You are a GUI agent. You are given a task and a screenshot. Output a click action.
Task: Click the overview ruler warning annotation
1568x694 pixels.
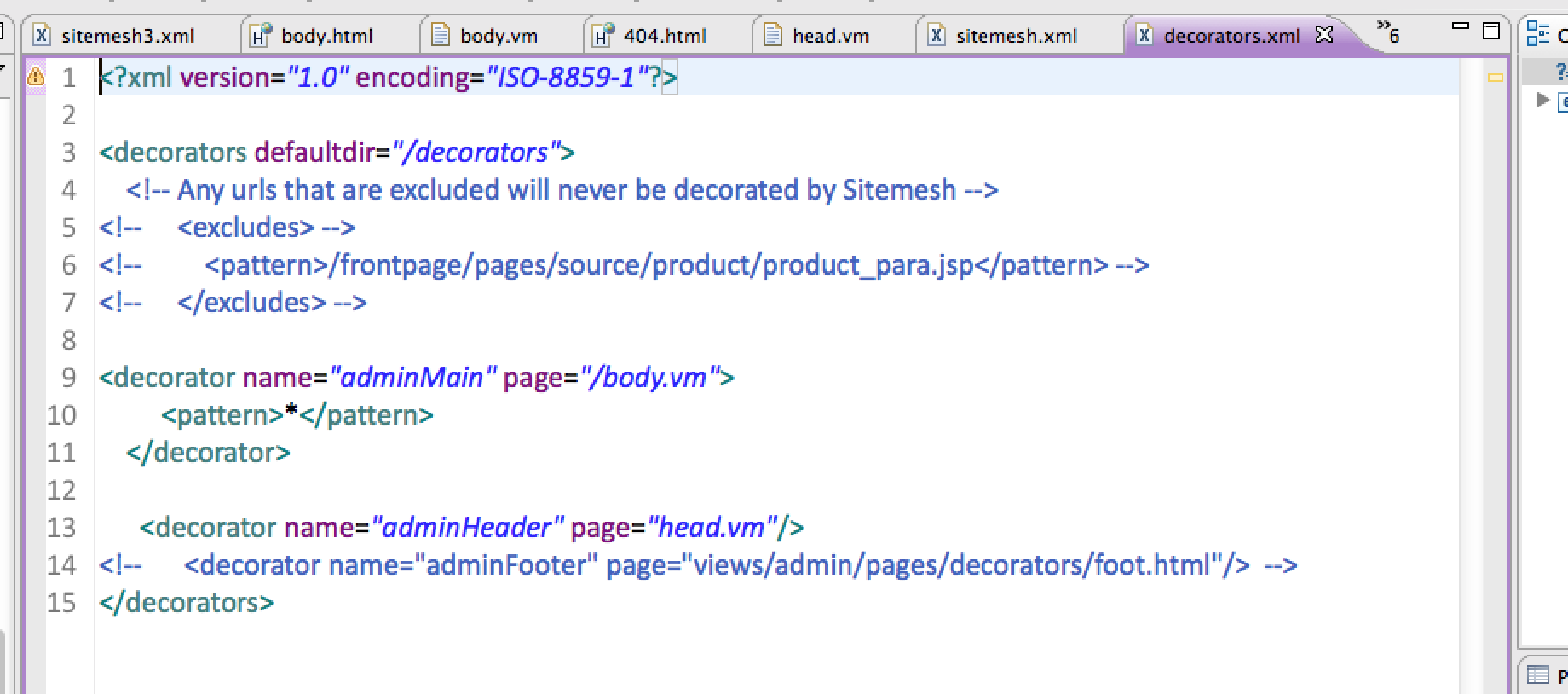click(x=1495, y=78)
